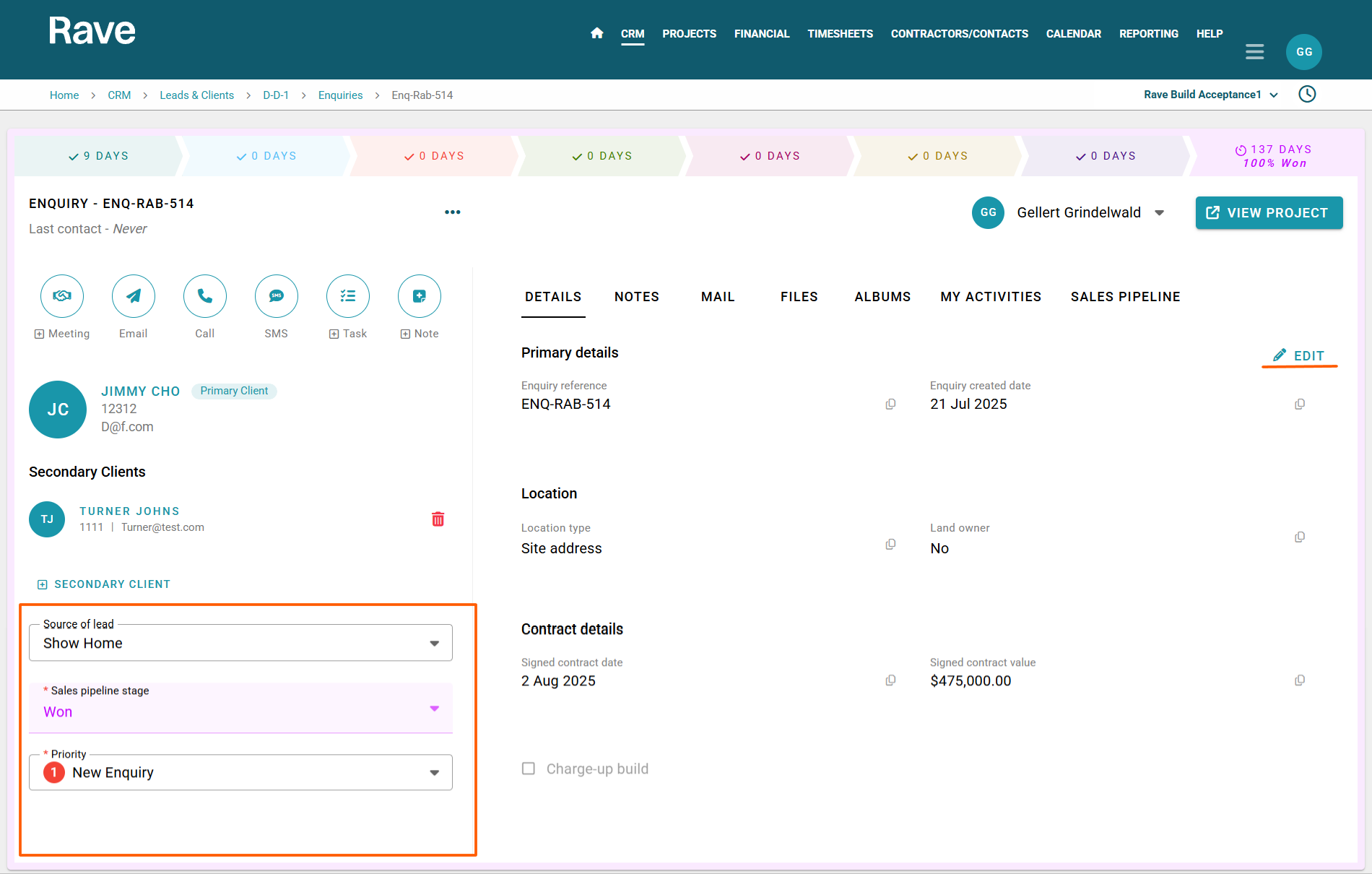Create a Note using the note icon
Viewport: 1372px width, 874px height.
tap(420, 296)
